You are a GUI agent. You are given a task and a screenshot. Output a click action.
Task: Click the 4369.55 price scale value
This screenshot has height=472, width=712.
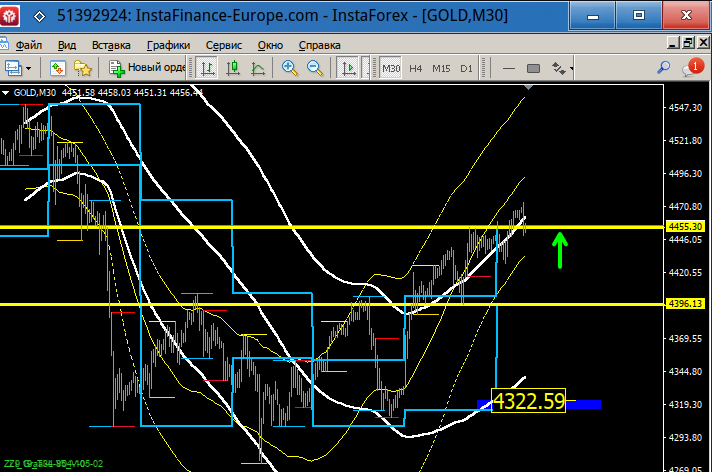click(685, 338)
